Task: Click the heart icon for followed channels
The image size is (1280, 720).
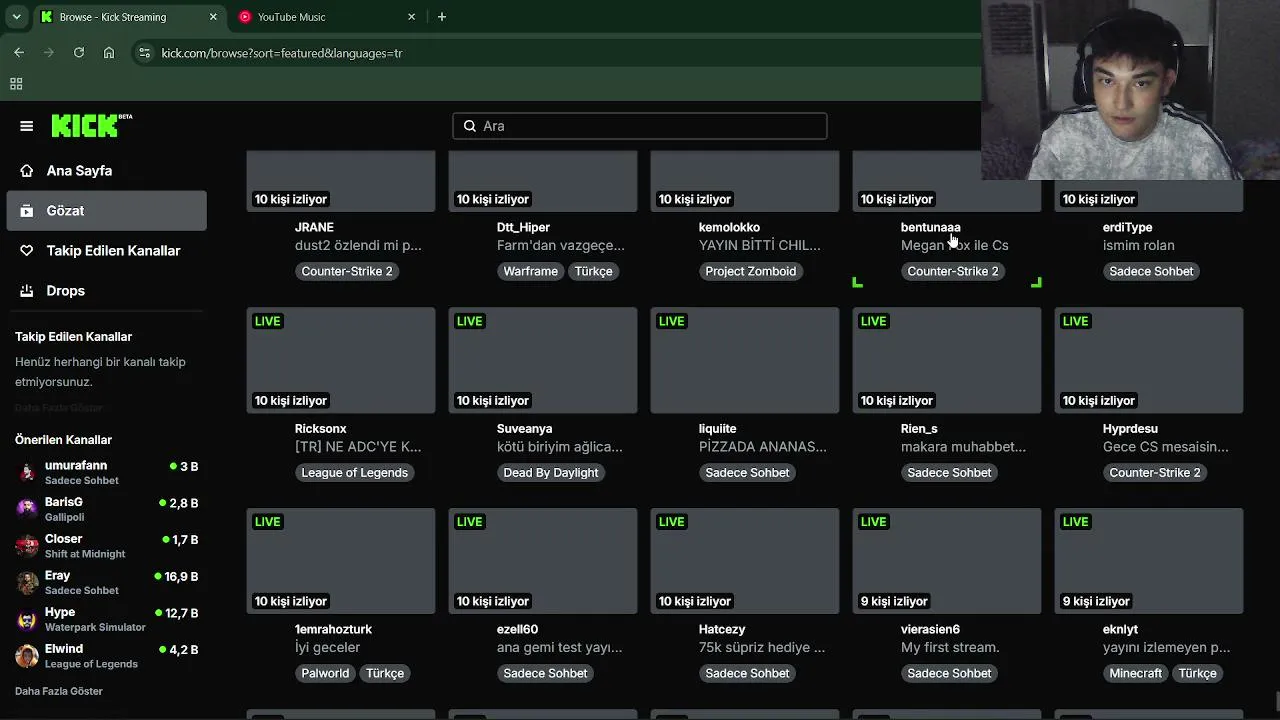Action: 27,251
